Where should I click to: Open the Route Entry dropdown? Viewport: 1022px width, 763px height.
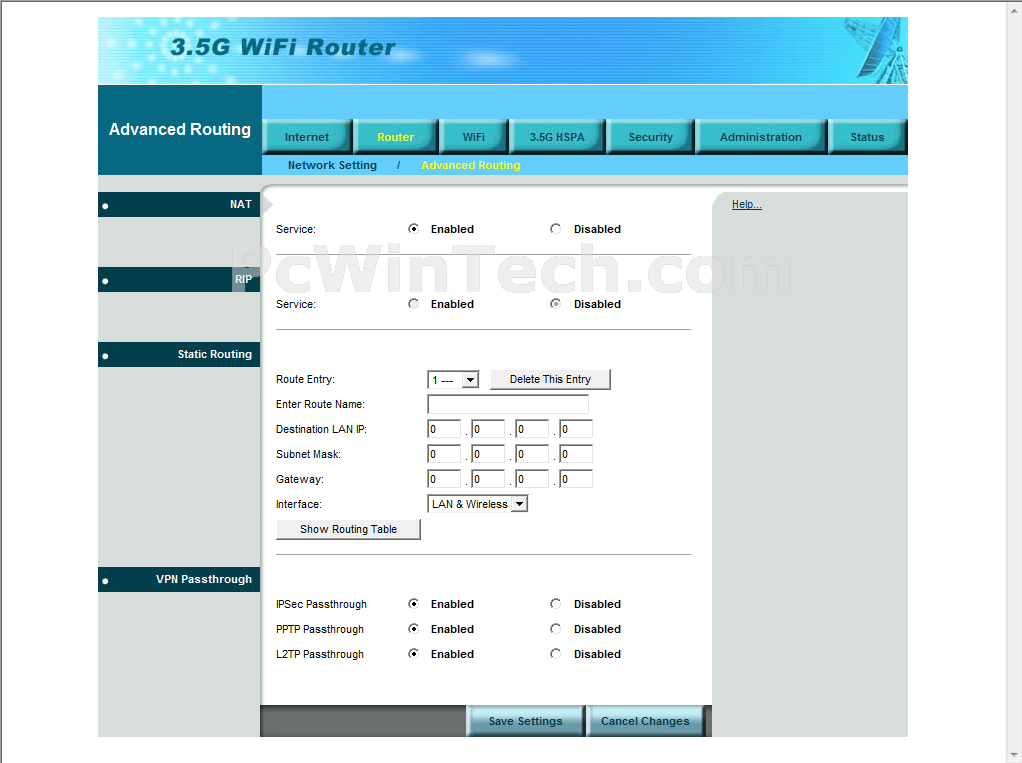(x=453, y=379)
